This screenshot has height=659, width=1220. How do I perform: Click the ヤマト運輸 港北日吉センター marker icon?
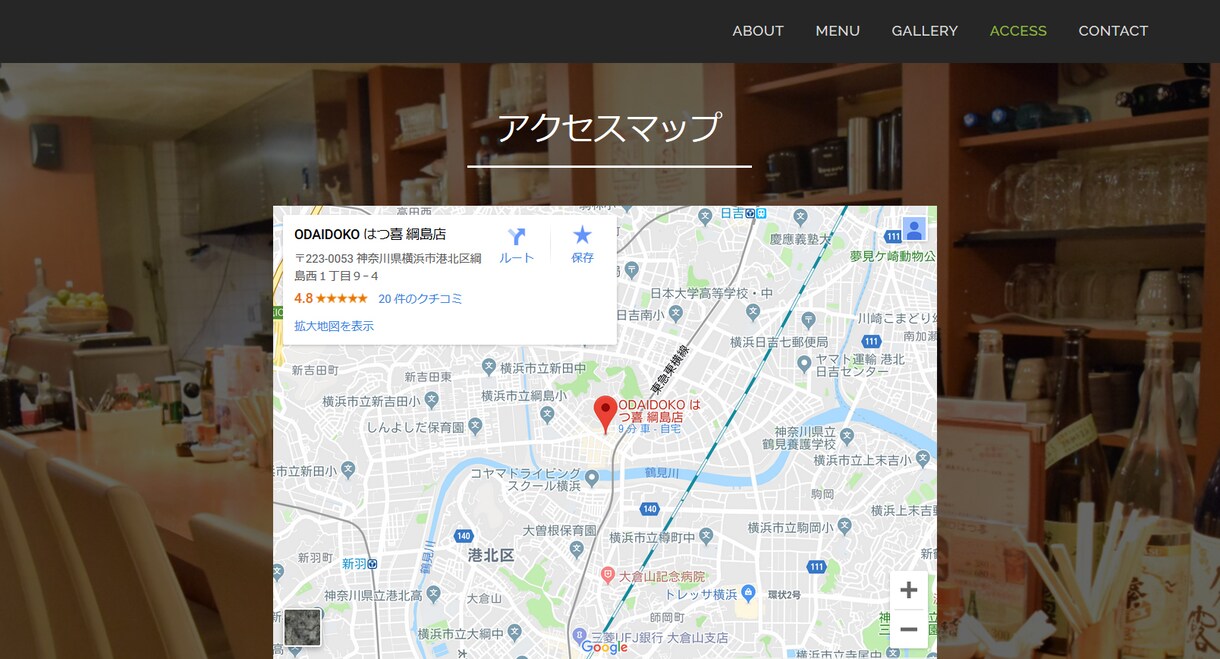(x=805, y=363)
